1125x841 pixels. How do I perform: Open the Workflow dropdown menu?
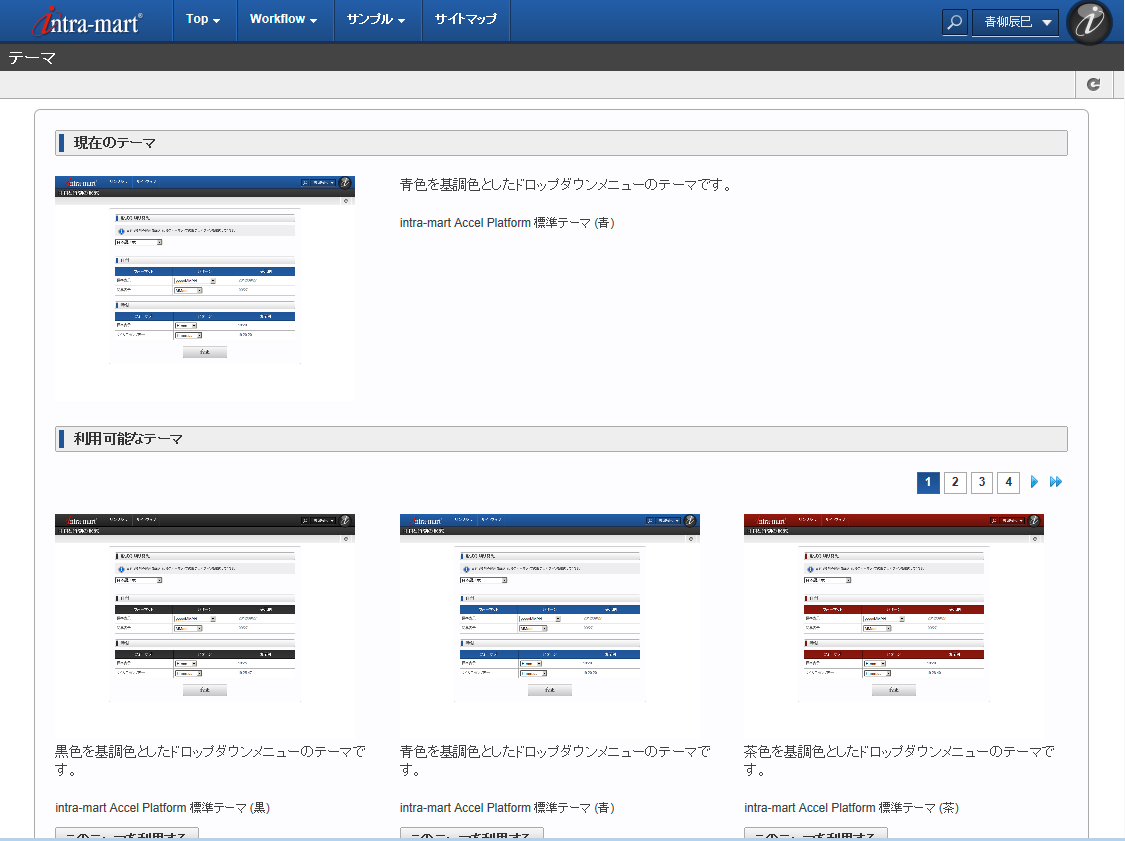pyautogui.click(x=283, y=20)
